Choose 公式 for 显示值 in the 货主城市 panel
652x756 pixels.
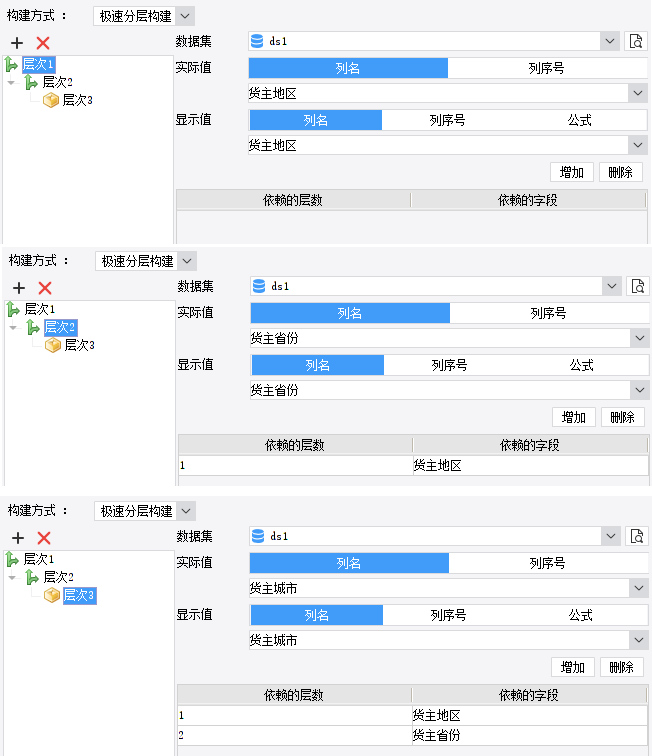pyautogui.click(x=580, y=615)
